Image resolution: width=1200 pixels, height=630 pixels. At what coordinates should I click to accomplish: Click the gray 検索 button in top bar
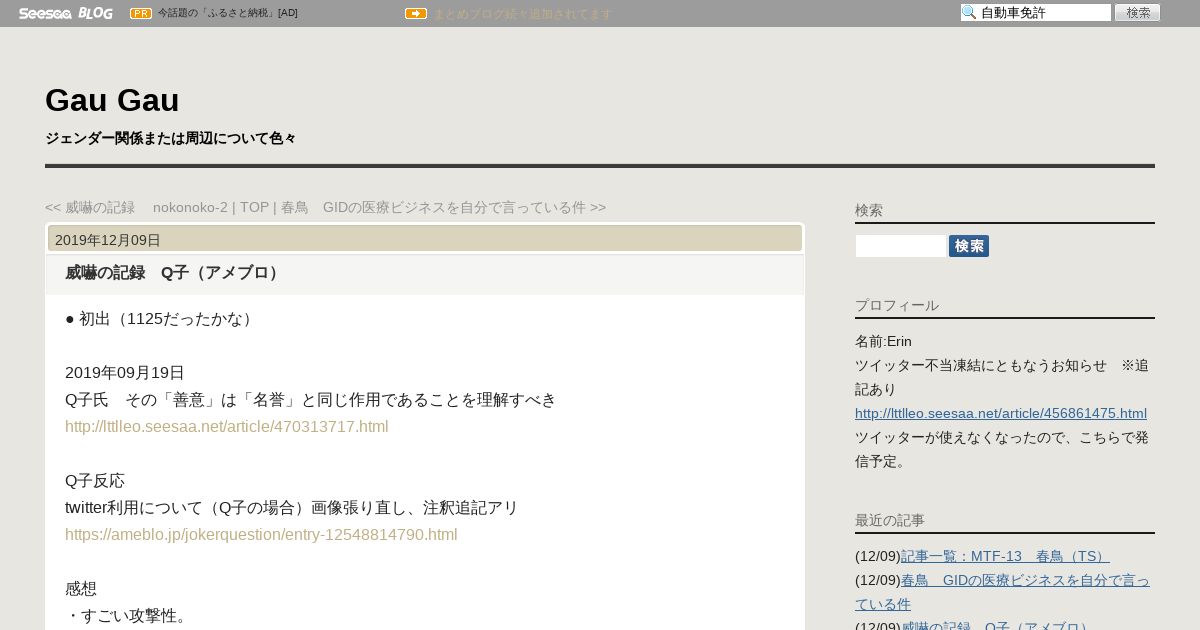(x=1138, y=13)
